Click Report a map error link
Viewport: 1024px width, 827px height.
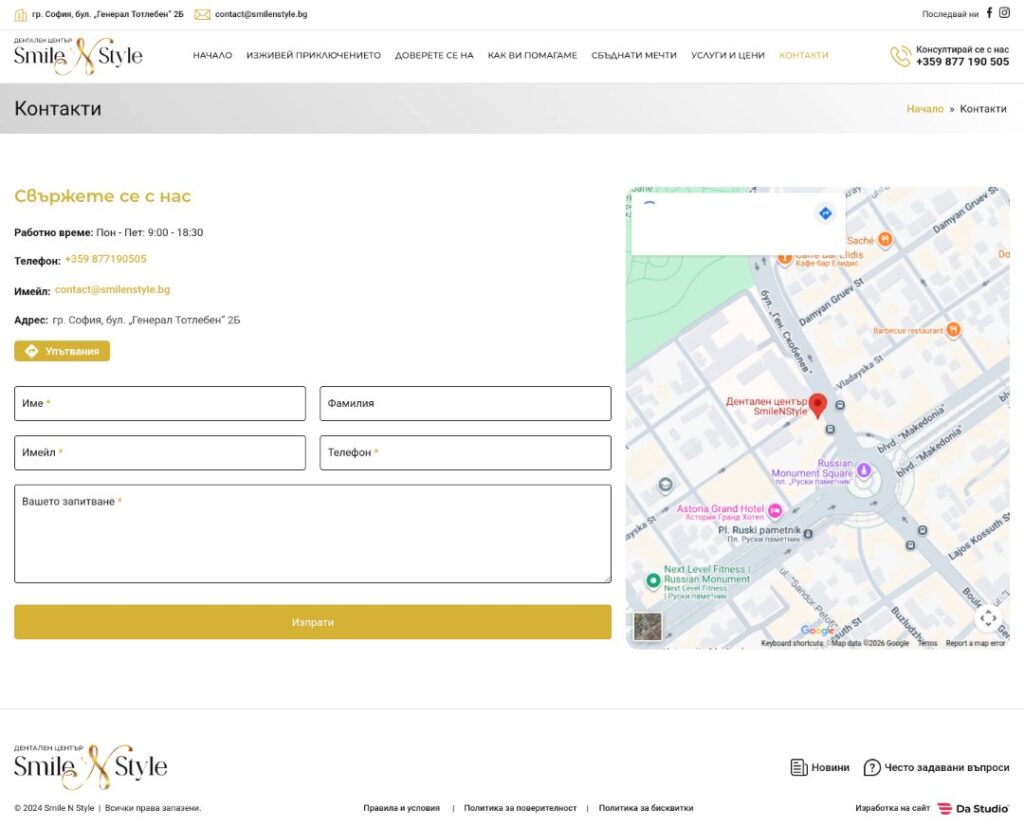(x=975, y=643)
